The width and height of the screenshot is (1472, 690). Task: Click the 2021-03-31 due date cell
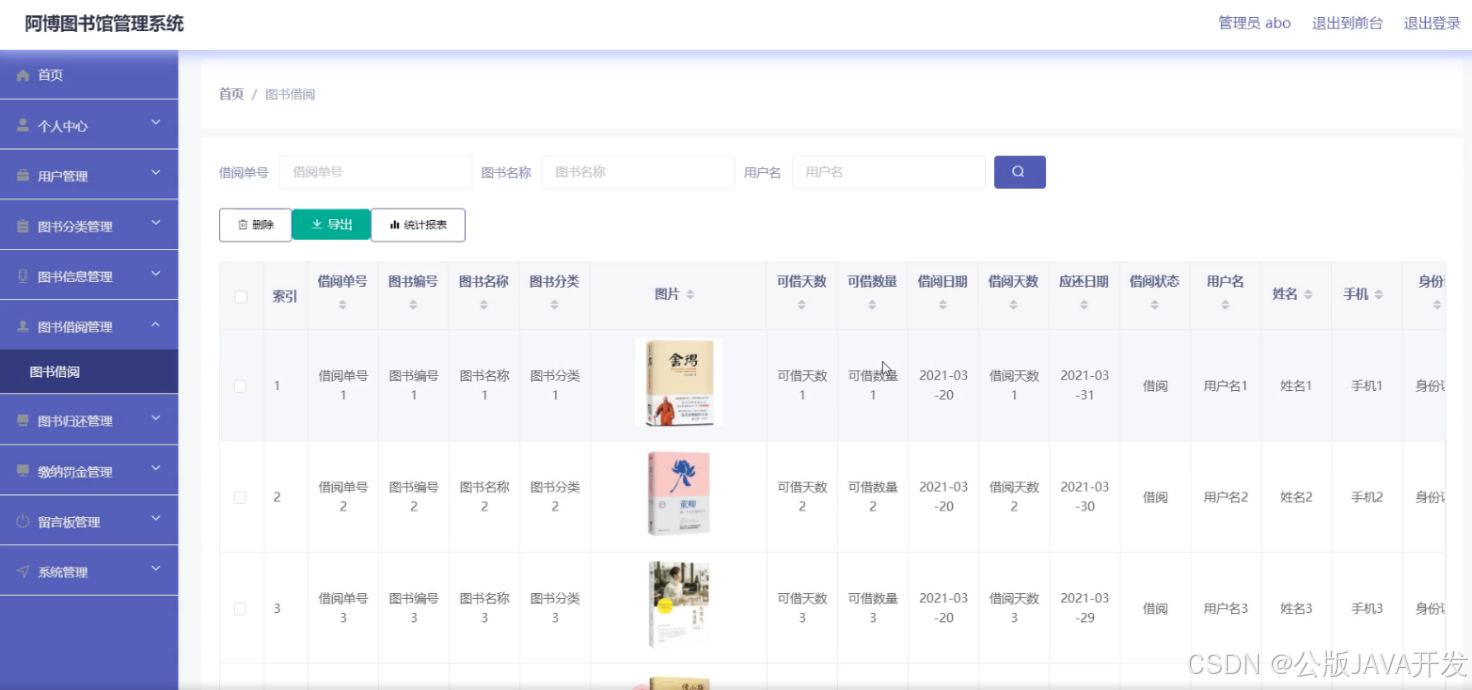(x=1084, y=386)
